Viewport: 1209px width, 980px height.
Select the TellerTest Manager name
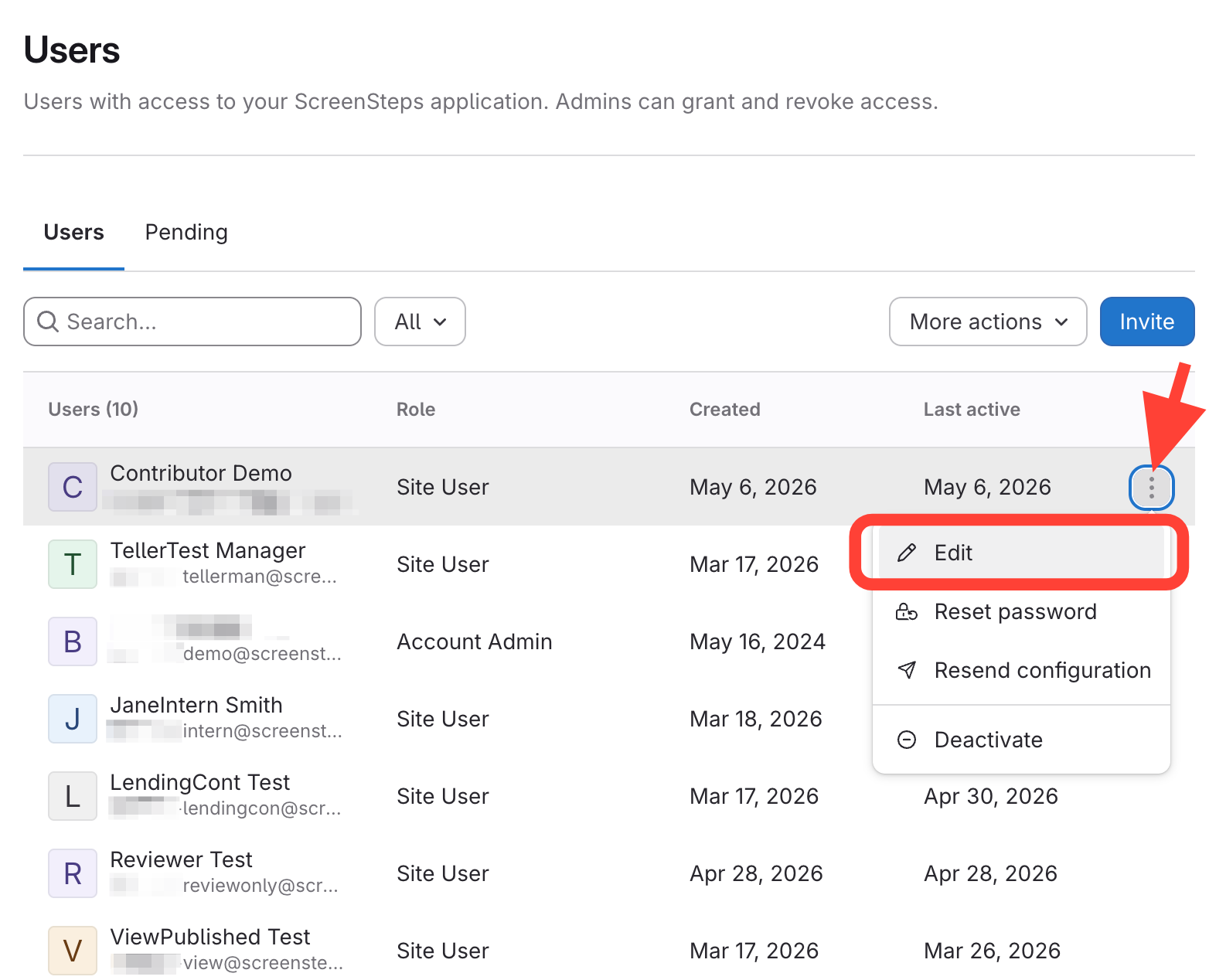(208, 550)
